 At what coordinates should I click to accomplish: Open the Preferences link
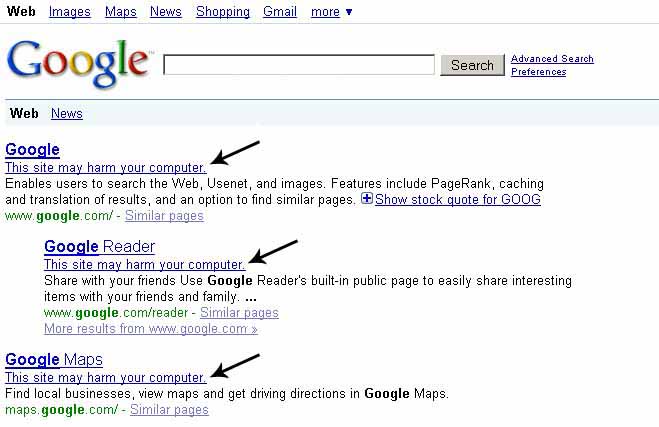point(539,72)
